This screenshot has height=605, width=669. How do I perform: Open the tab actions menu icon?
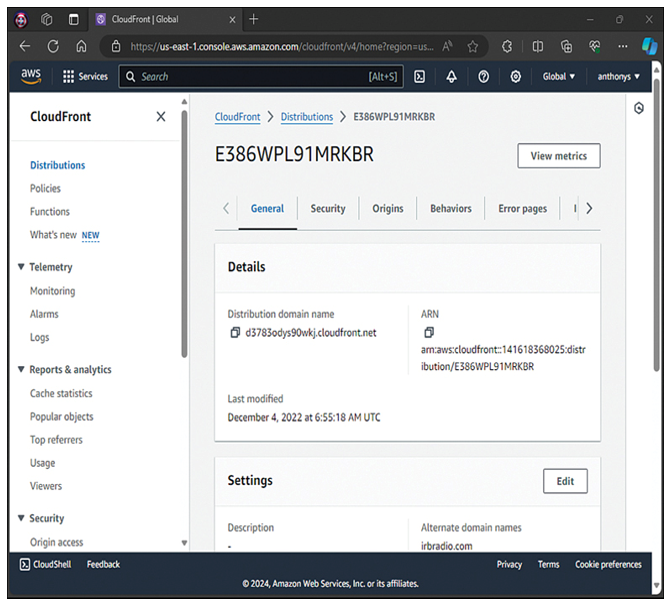point(74,20)
